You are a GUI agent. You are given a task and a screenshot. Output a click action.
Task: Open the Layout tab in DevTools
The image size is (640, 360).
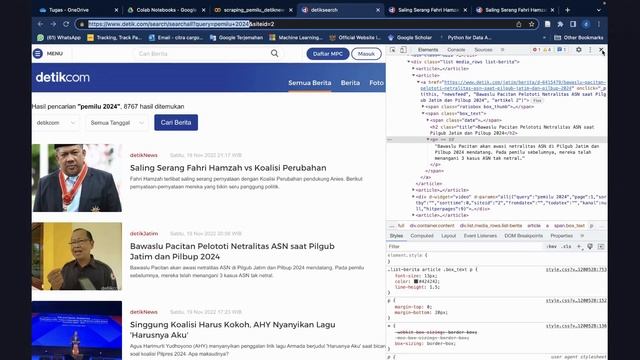coord(449,236)
